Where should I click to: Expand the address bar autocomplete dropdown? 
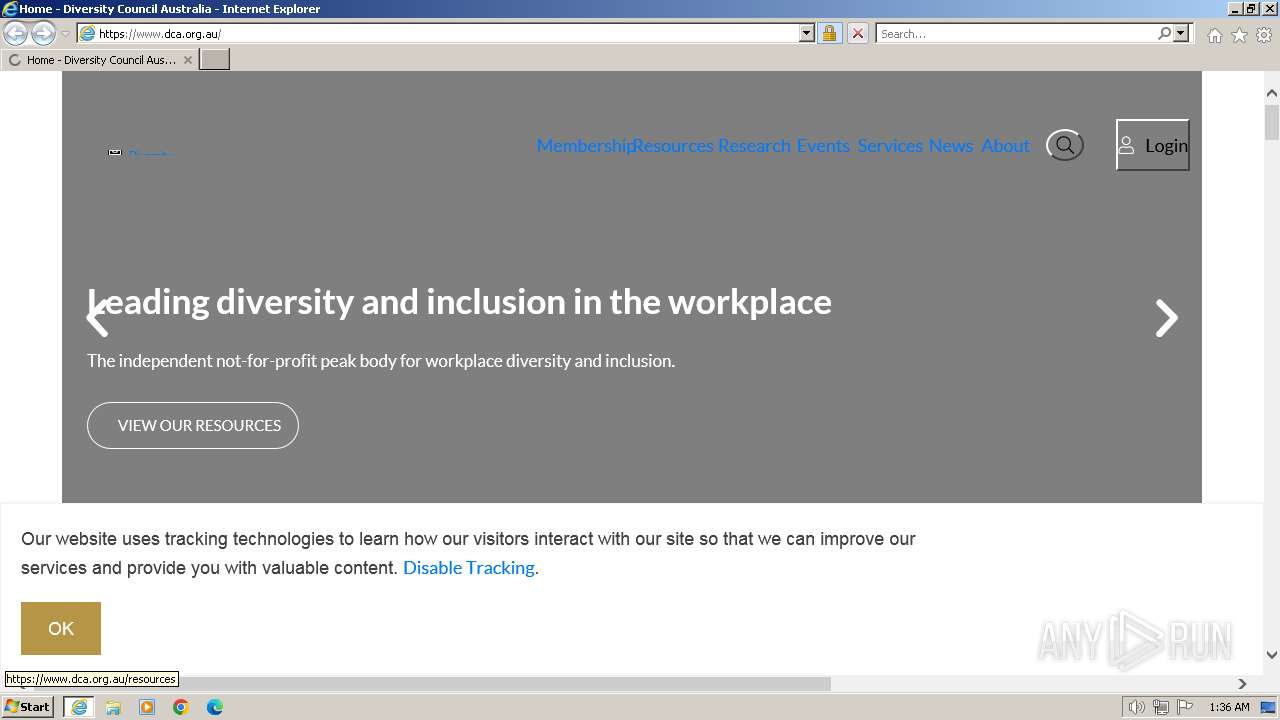click(x=807, y=33)
